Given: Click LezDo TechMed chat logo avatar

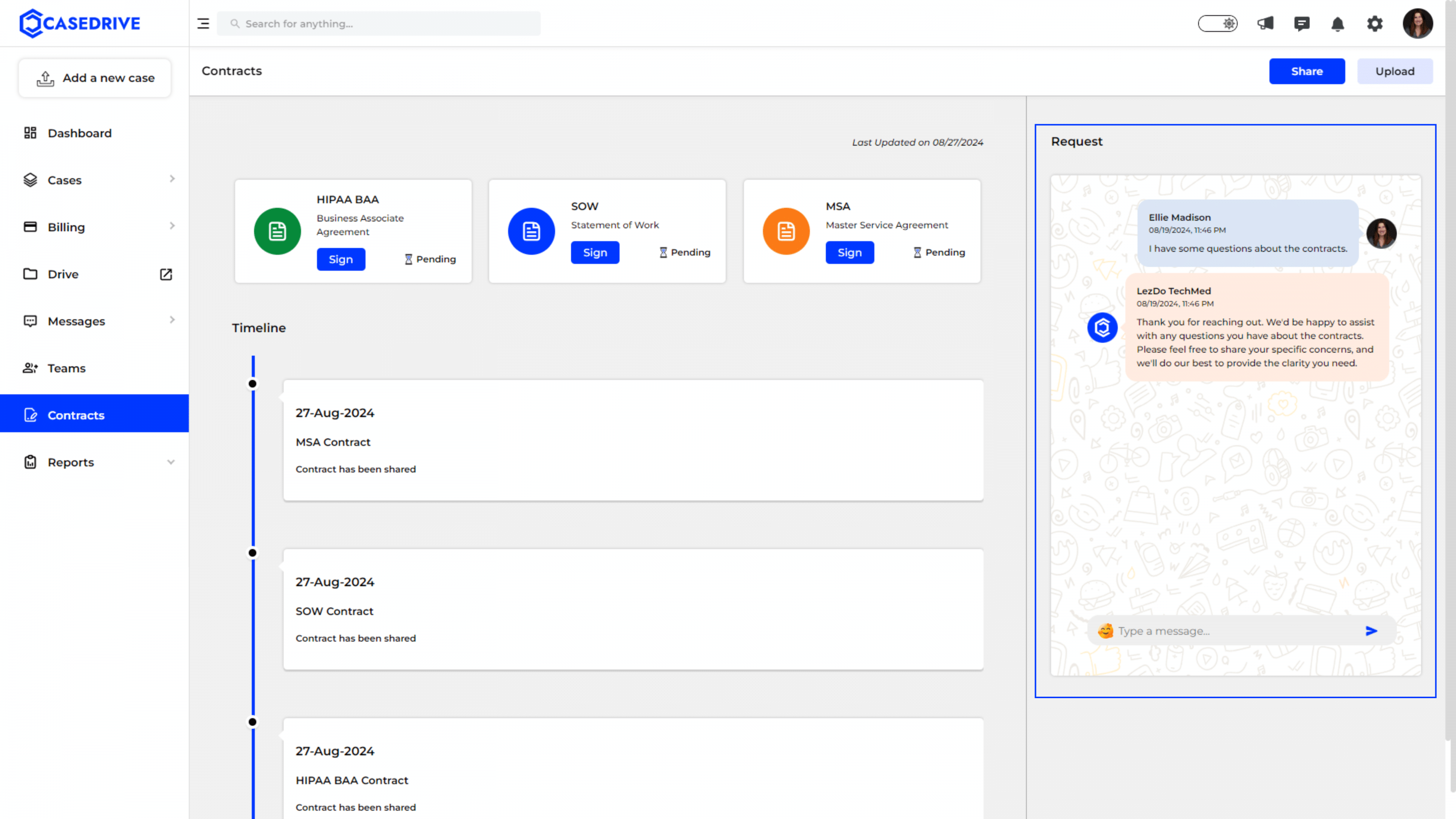Looking at the screenshot, I should 1102,327.
